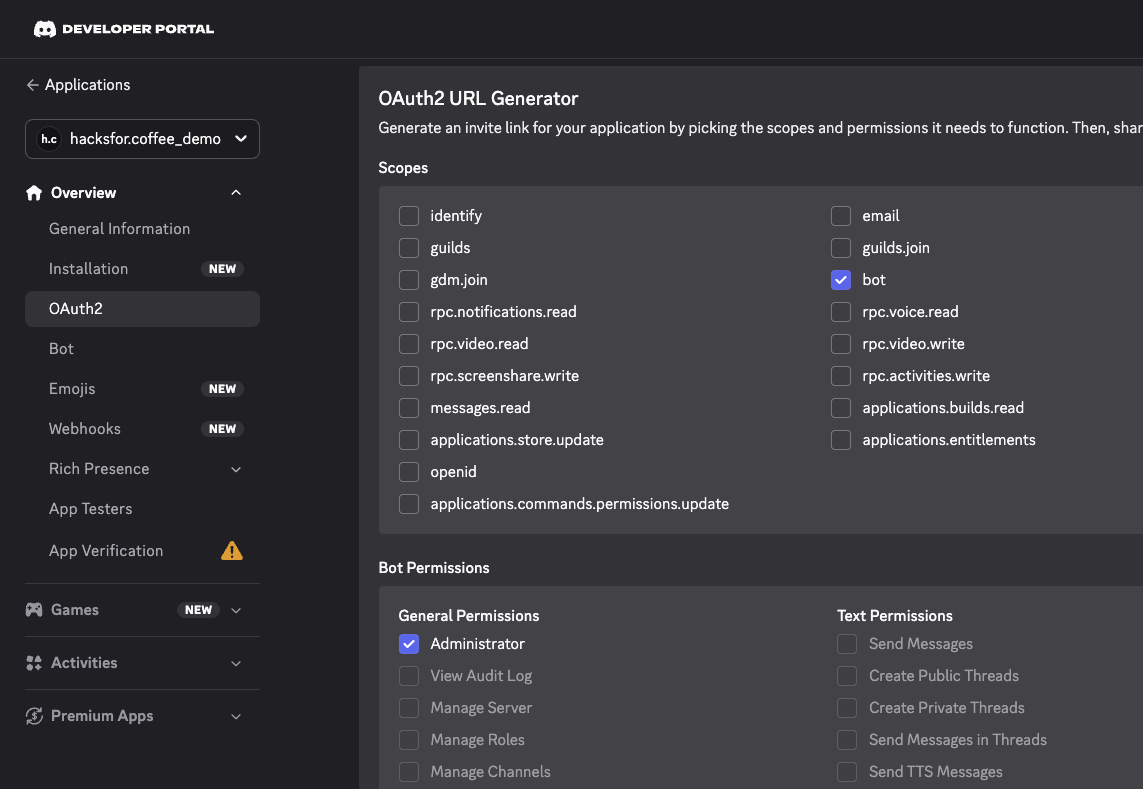The height and width of the screenshot is (789, 1143).
Task: Check the rpc.voice.read scope
Action: tap(840, 312)
